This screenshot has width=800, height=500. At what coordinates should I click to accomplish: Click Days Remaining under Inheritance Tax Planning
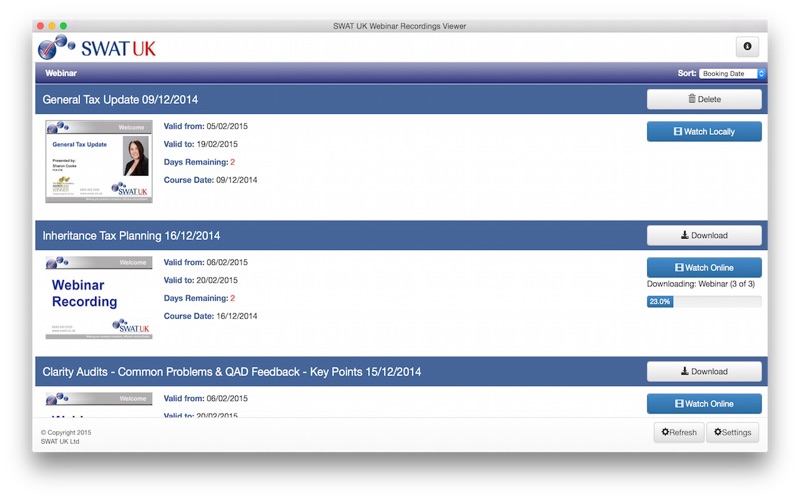point(199,298)
